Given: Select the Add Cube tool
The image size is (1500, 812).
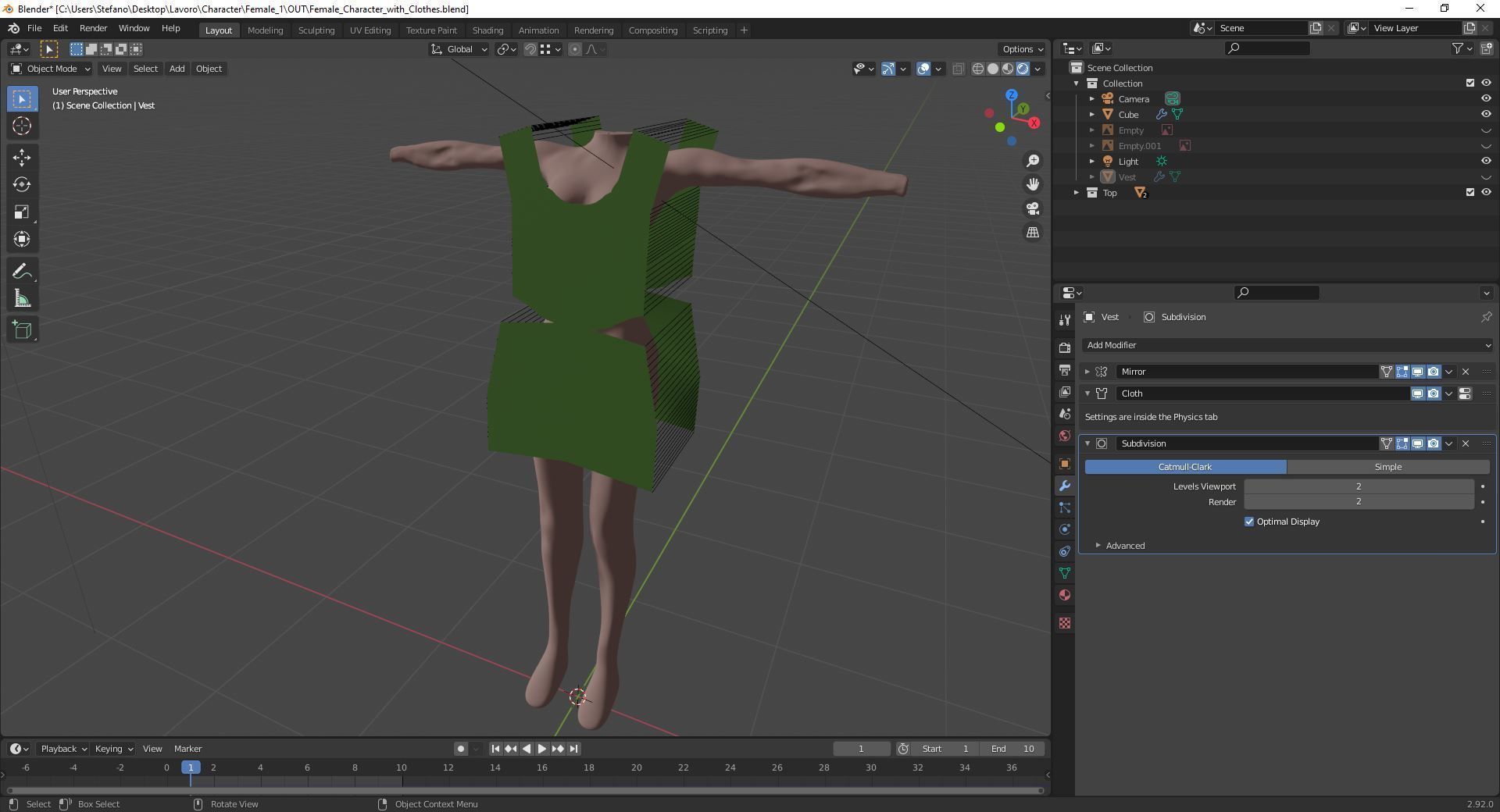Looking at the screenshot, I should click(21, 330).
